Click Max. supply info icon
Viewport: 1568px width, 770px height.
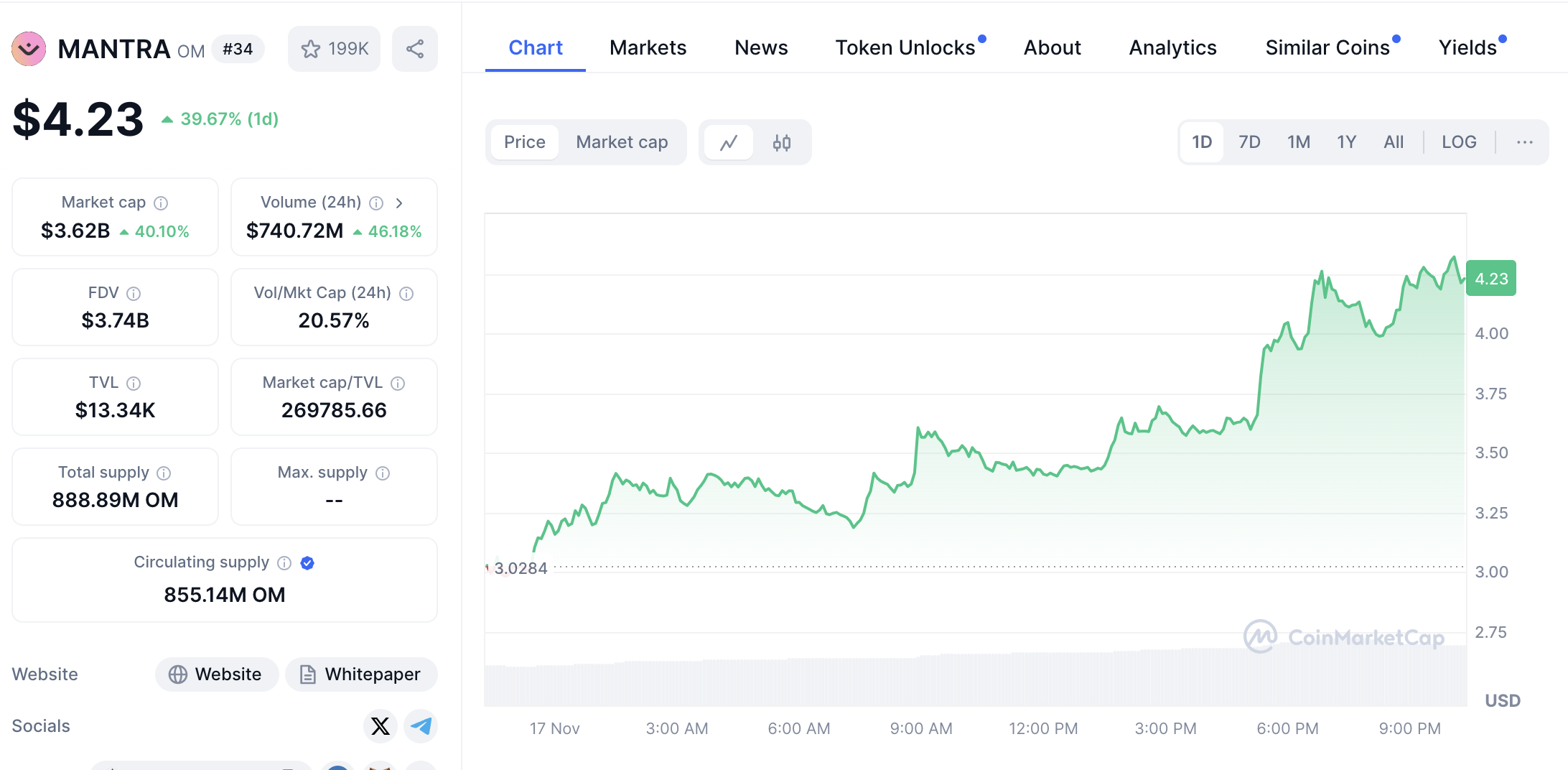383,473
